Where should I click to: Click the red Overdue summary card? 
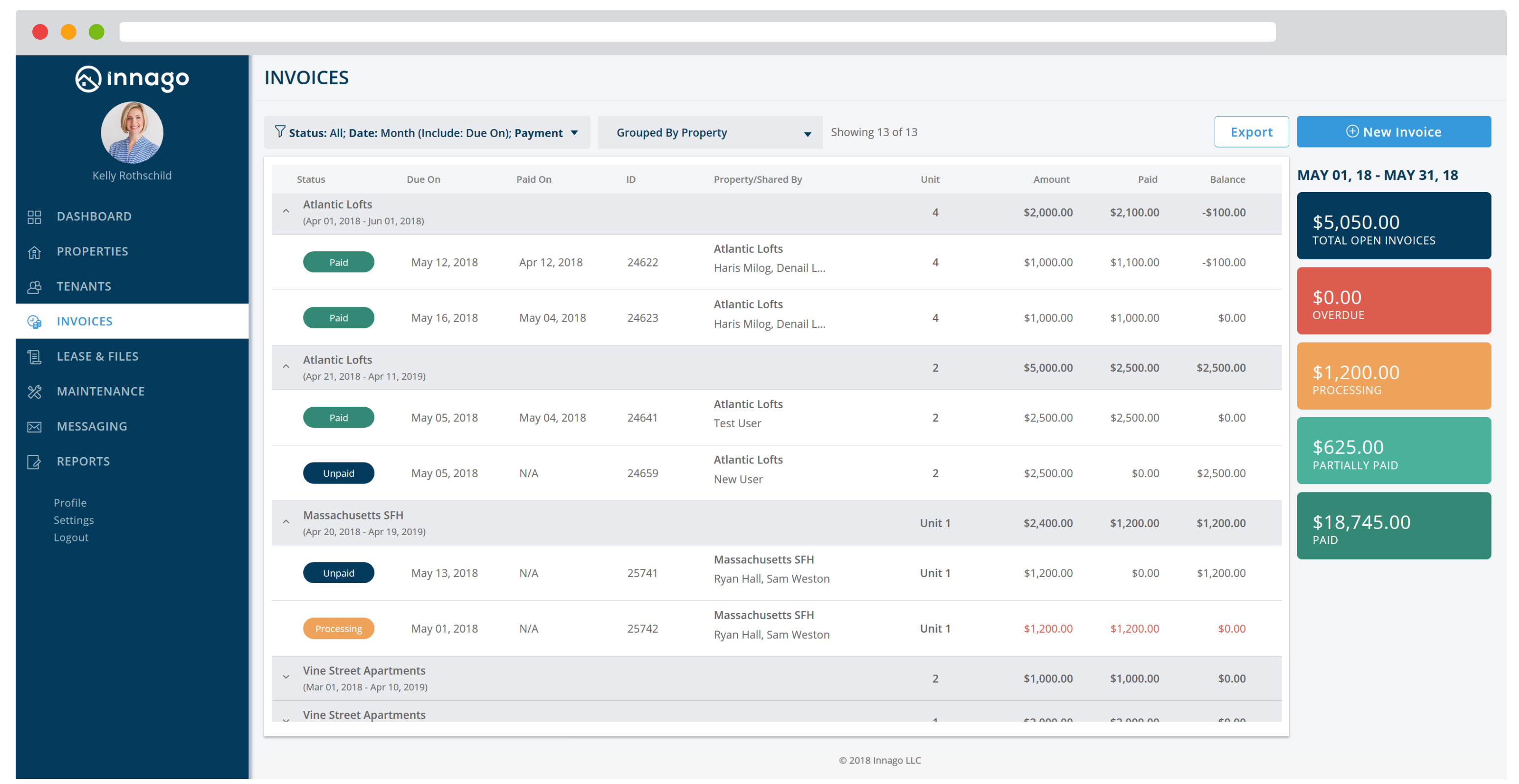click(x=1394, y=301)
